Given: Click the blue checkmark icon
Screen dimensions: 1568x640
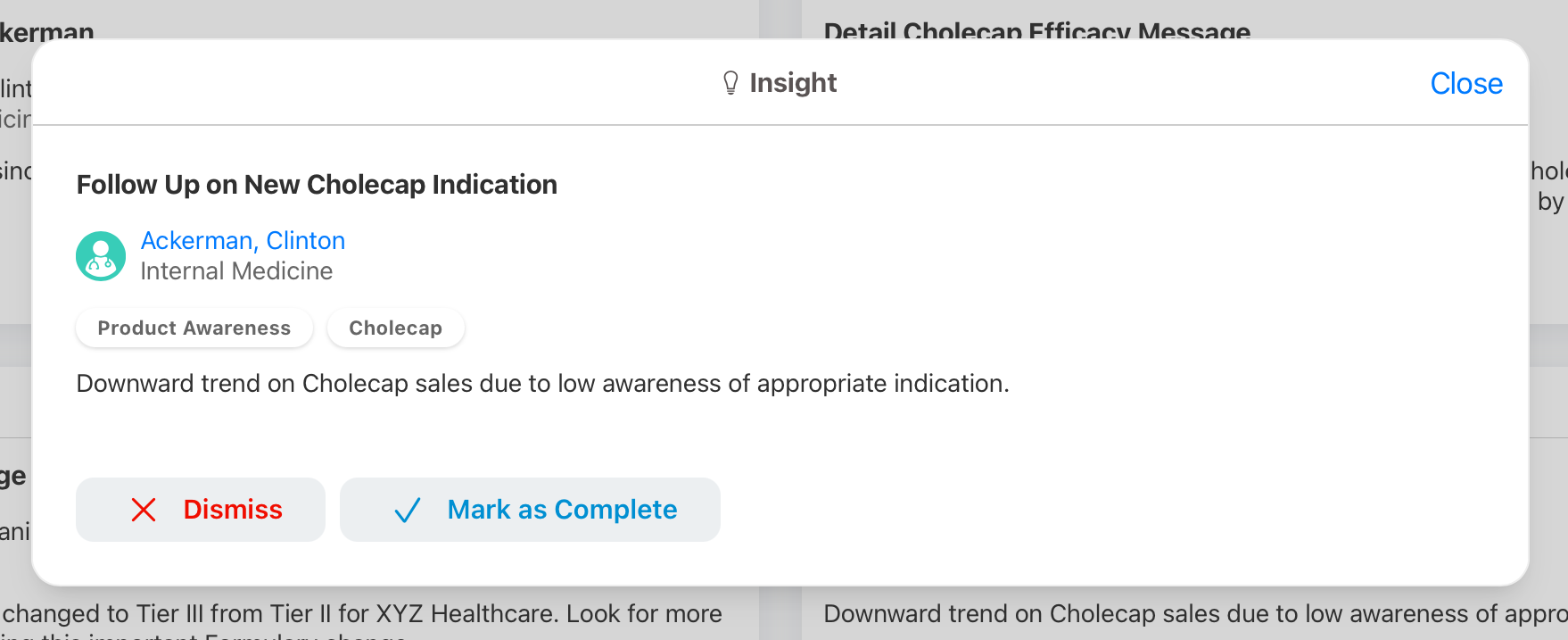Looking at the screenshot, I should coord(408,510).
